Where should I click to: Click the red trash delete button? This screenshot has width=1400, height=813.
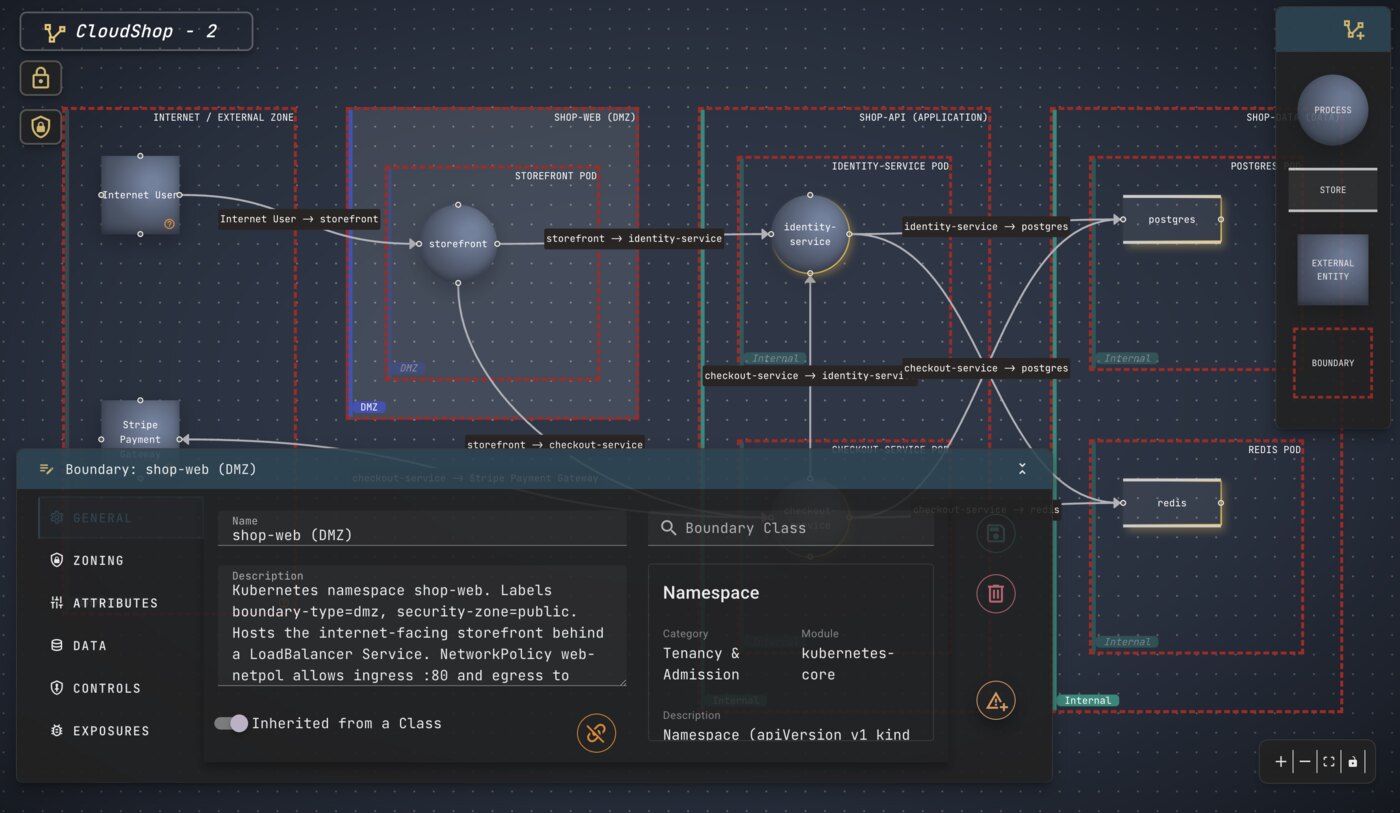[x=996, y=594]
